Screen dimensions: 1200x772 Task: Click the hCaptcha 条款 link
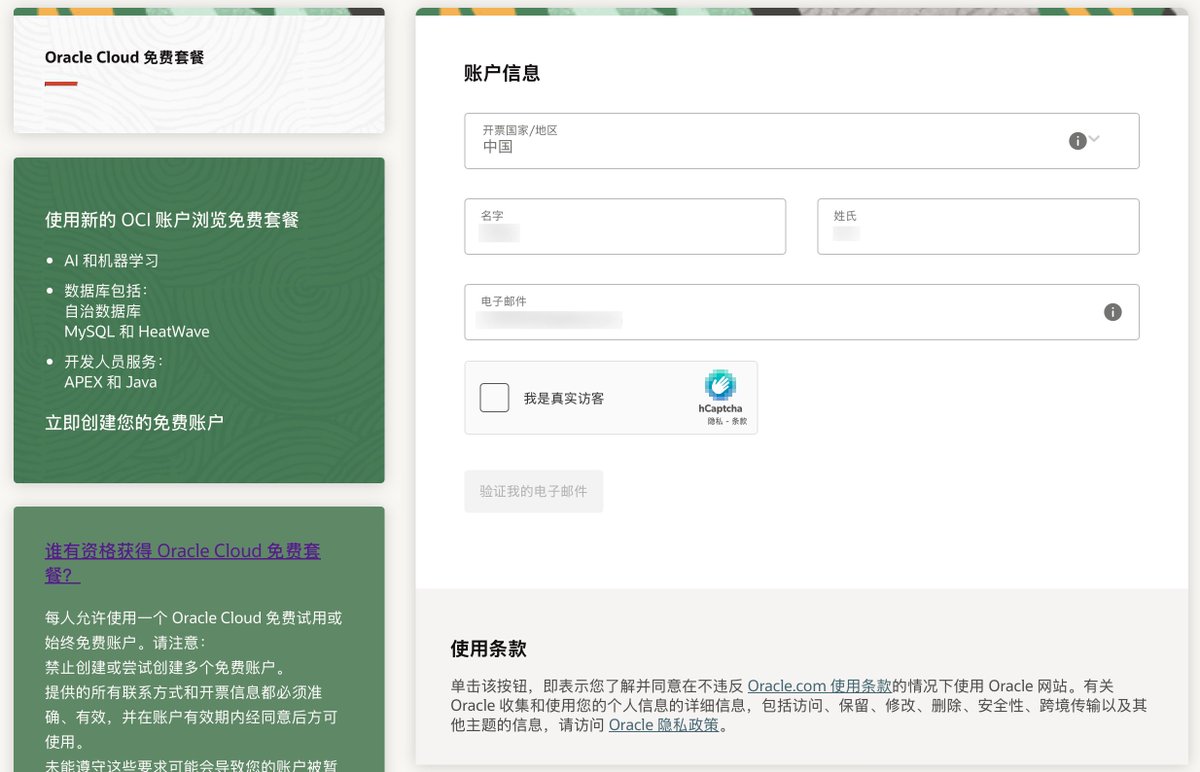(x=739, y=421)
